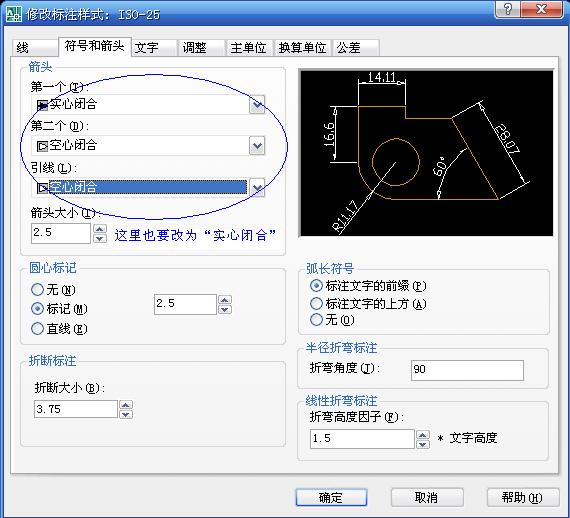This screenshot has height=518, width=570.
Task: Open the 公差 tab
Action: coord(356,48)
